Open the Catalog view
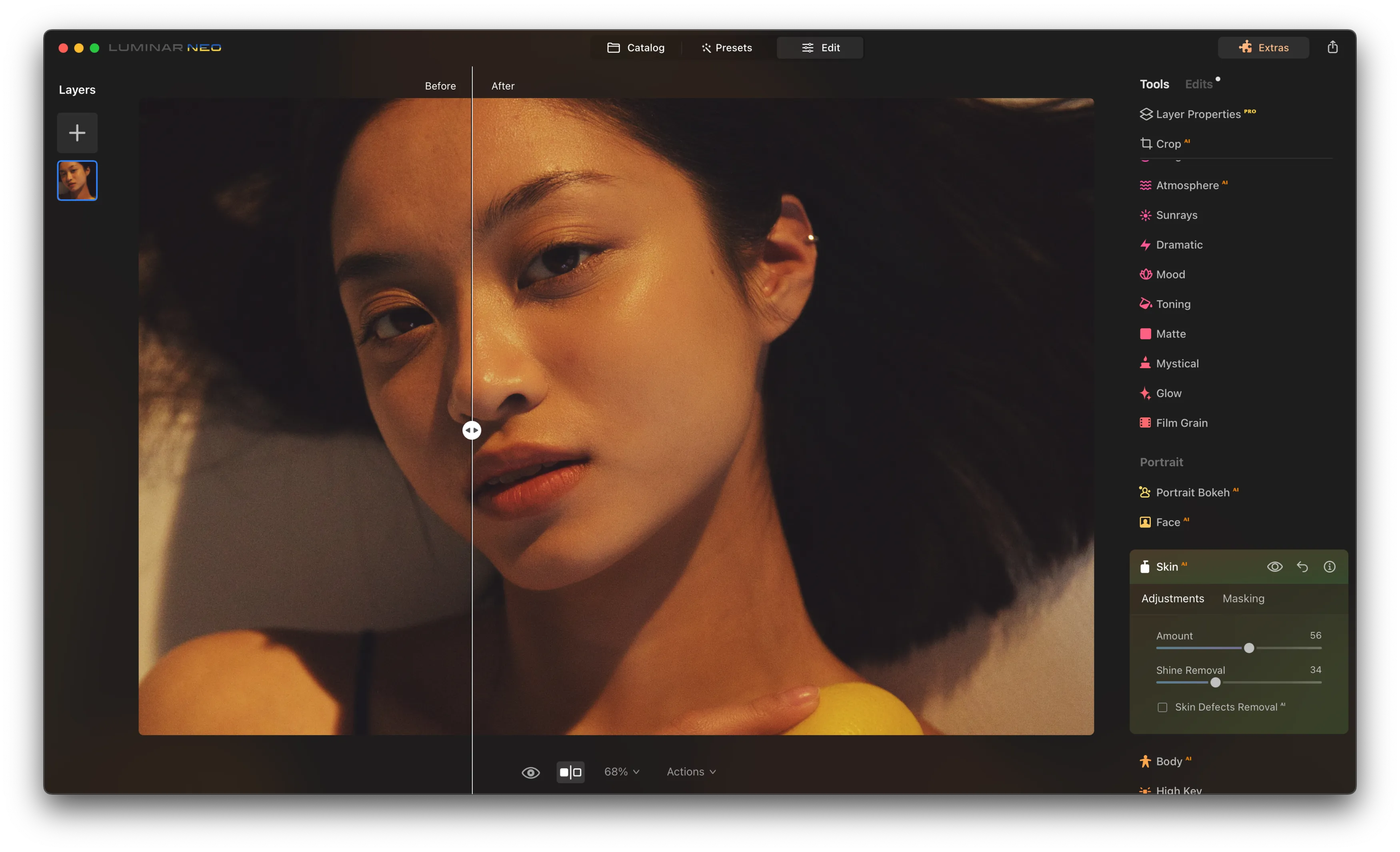The width and height of the screenshot is (1400, 852). [x=636, y=48]
